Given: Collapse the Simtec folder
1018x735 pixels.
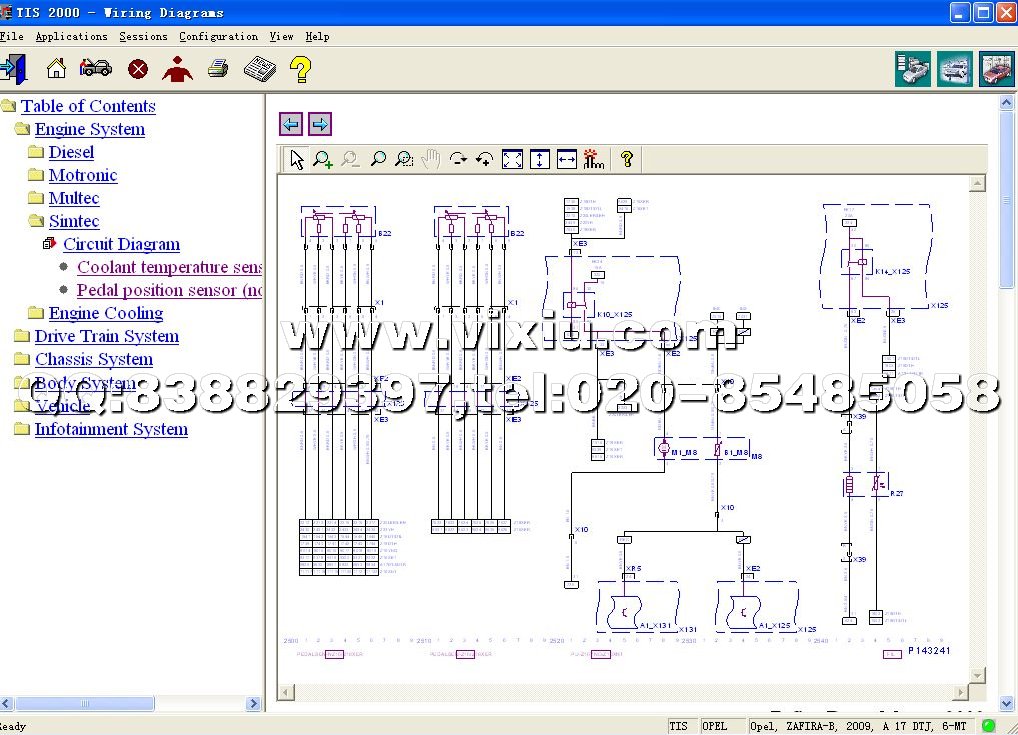Looking at the screenshot, I should pyautogui.click(x=36, y=221).
